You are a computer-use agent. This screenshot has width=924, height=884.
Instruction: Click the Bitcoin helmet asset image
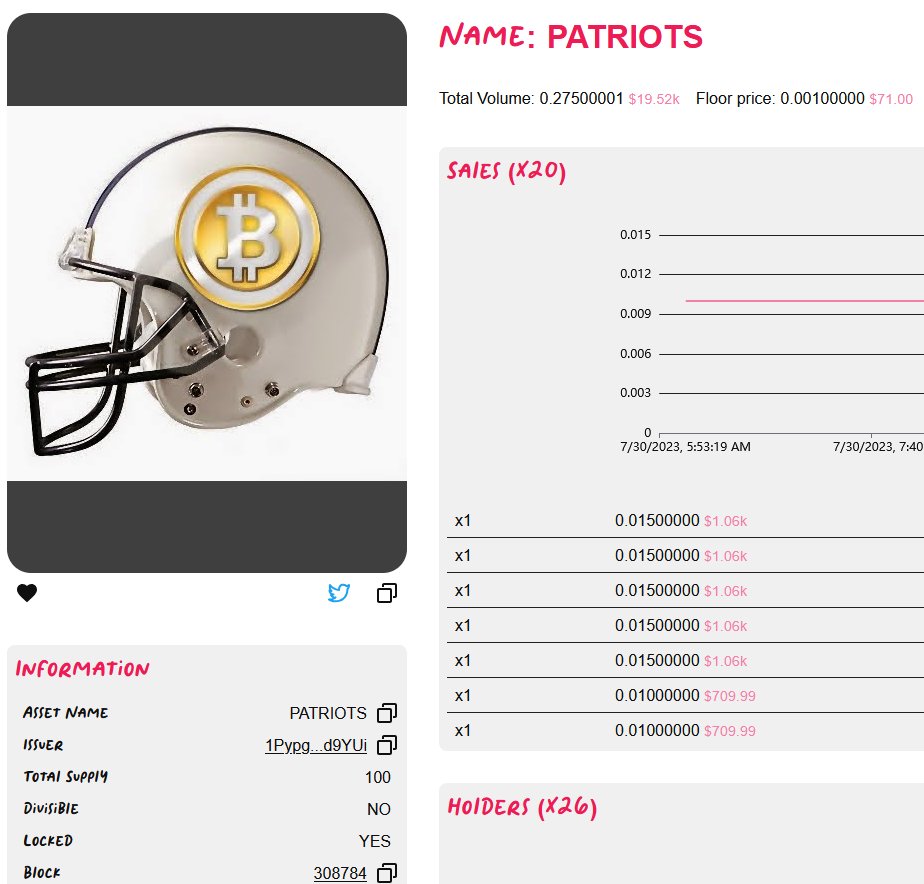(207, 293)
